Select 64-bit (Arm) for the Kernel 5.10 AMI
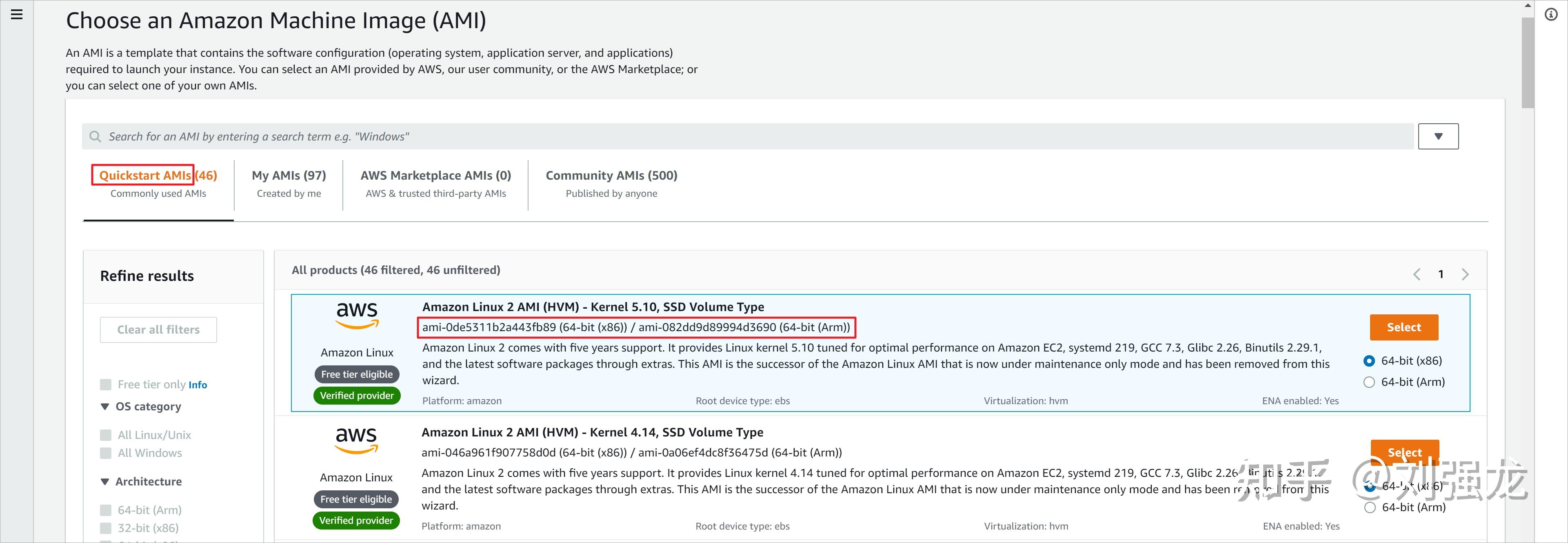This screenshot has height=543, width=1568. tap(1370, 382)
